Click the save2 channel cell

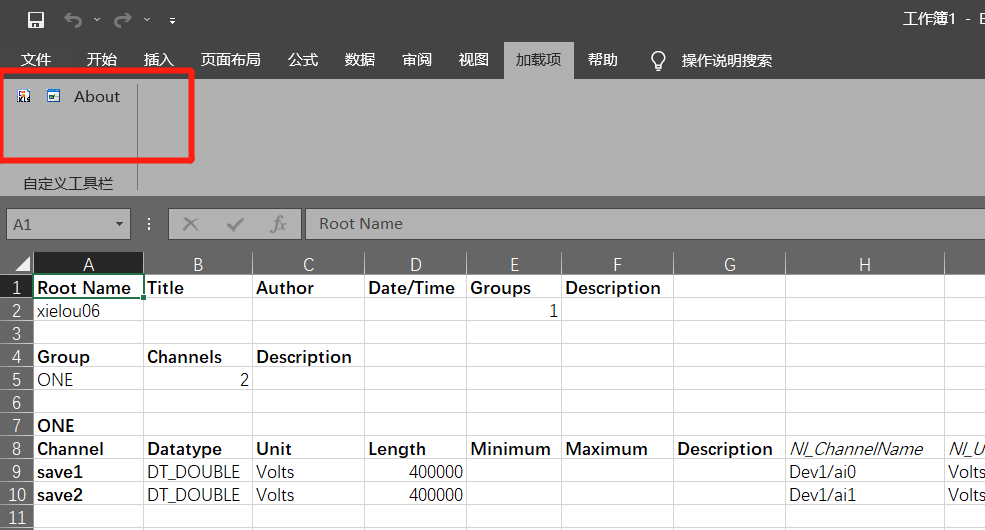89,495
